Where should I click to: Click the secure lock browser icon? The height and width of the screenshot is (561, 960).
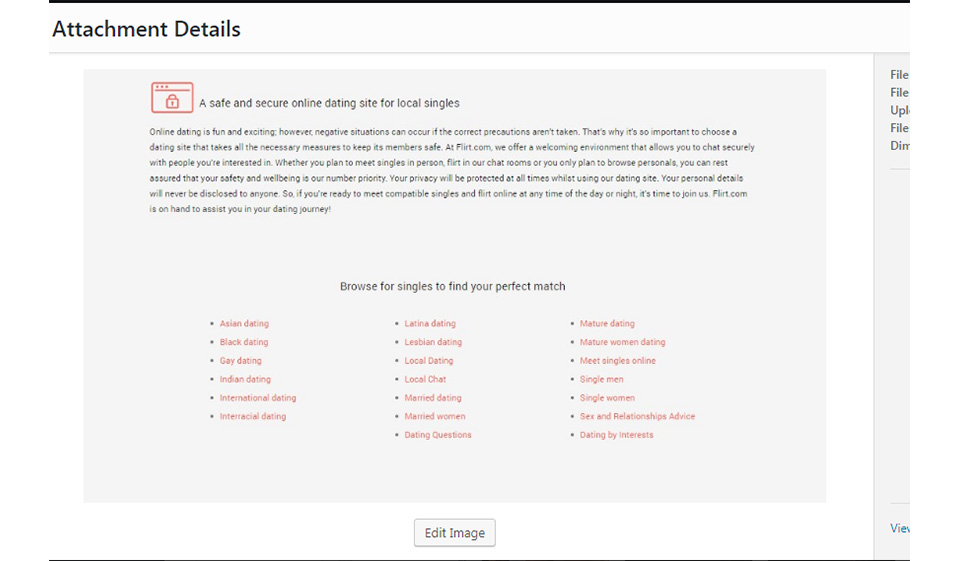172,98
